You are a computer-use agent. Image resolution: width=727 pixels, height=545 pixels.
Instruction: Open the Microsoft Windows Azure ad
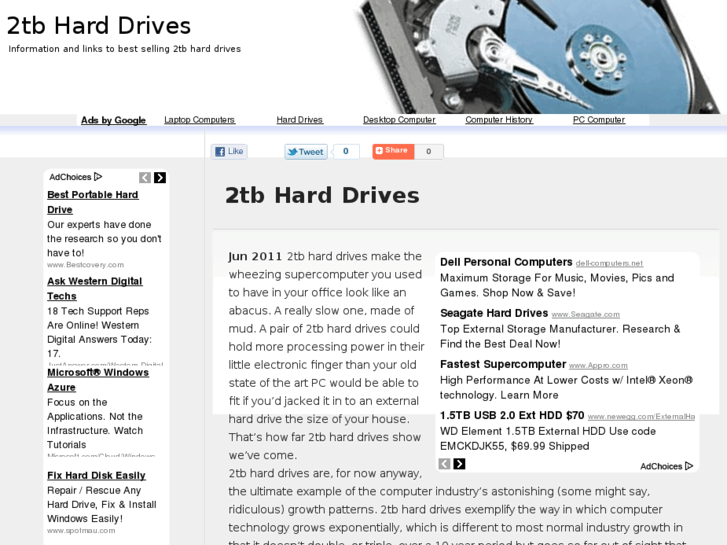point(98,380)
